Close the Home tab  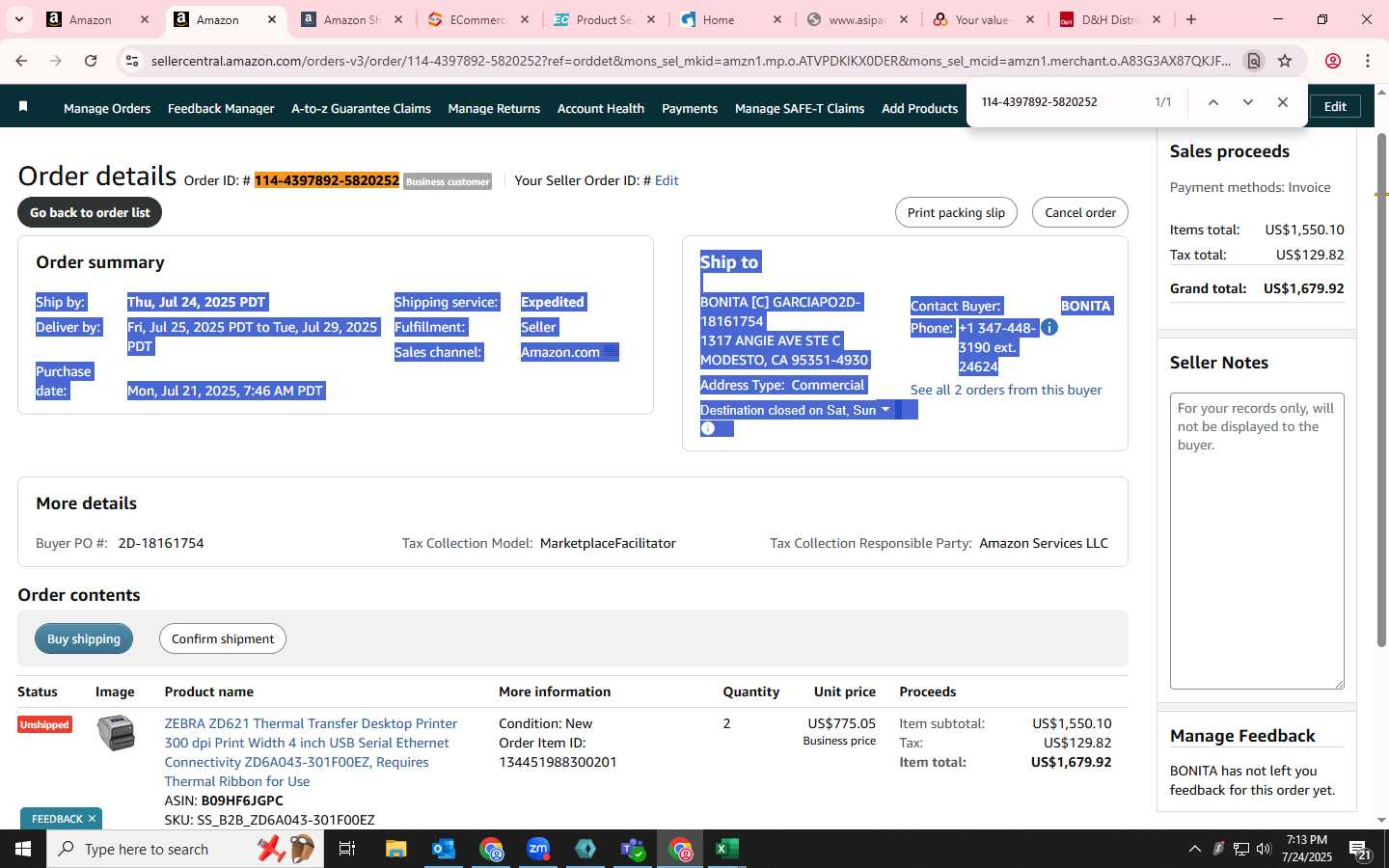tap(777, 19)
